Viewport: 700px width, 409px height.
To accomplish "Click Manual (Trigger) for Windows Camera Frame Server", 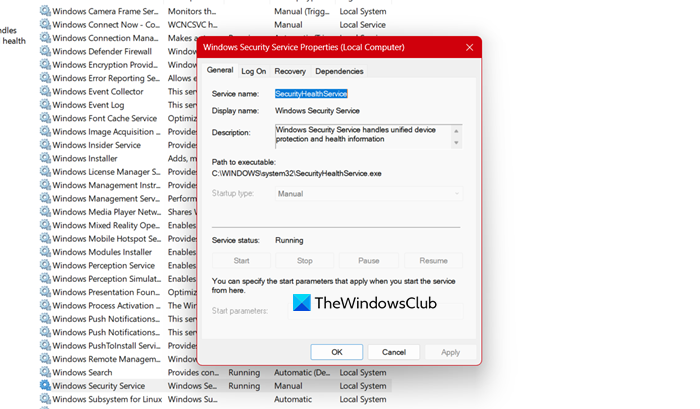I will [301, 11].
